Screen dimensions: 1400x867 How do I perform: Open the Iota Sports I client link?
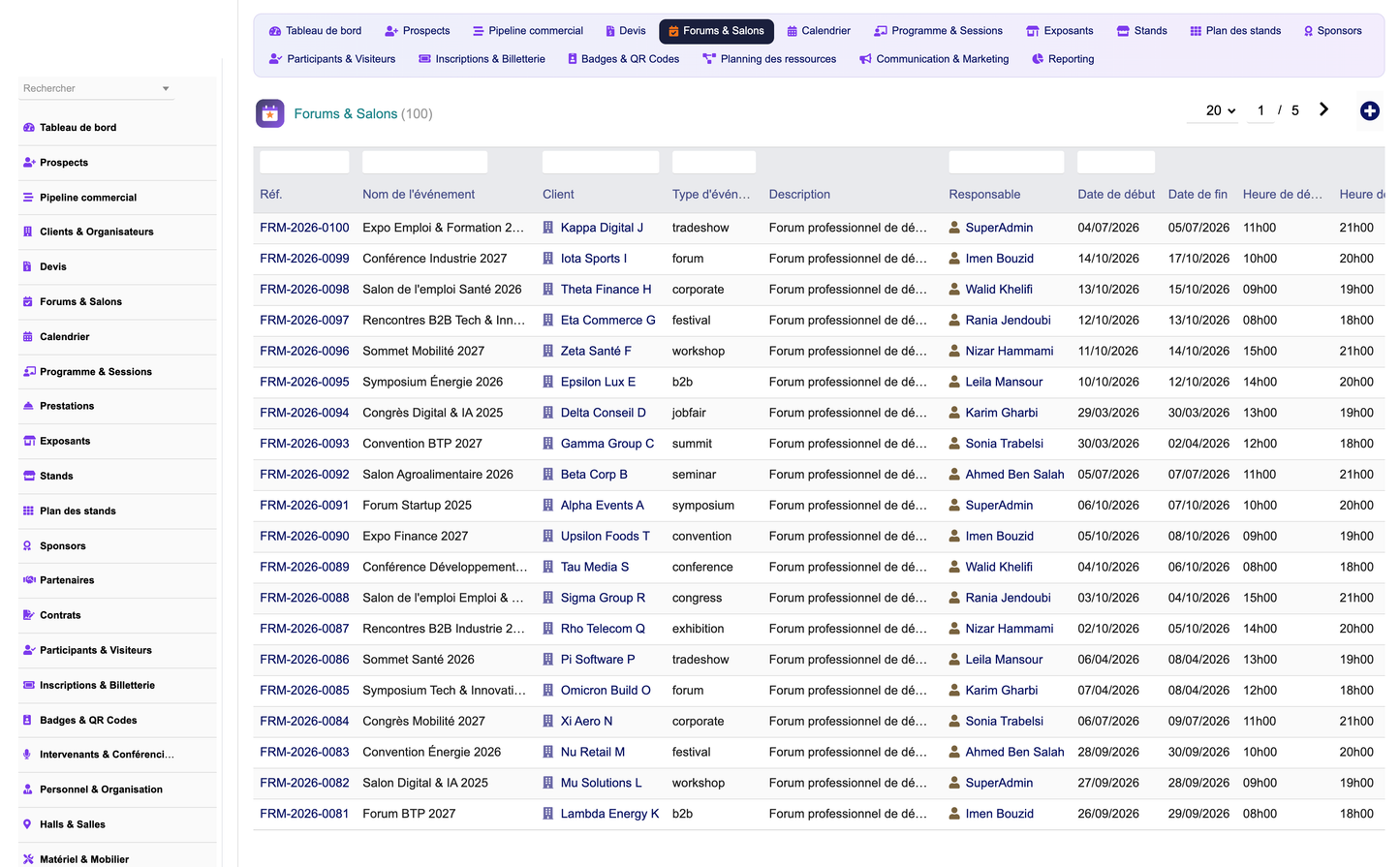[594, 259]
